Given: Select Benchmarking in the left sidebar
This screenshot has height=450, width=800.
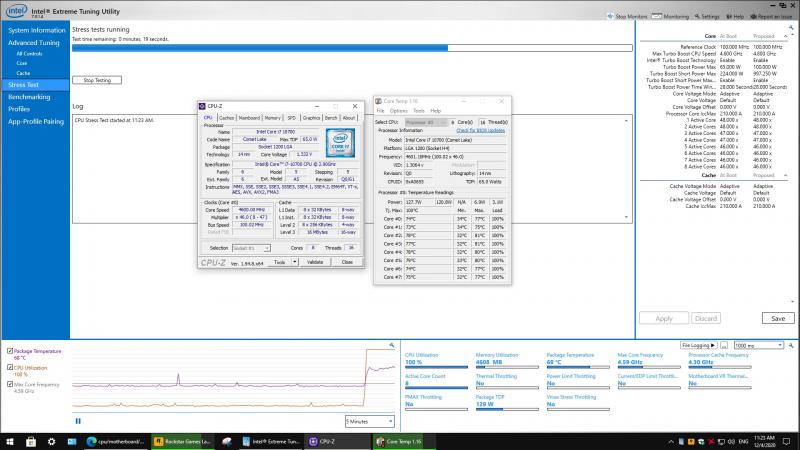Looking at the screenshot, I should click(30, 97).
